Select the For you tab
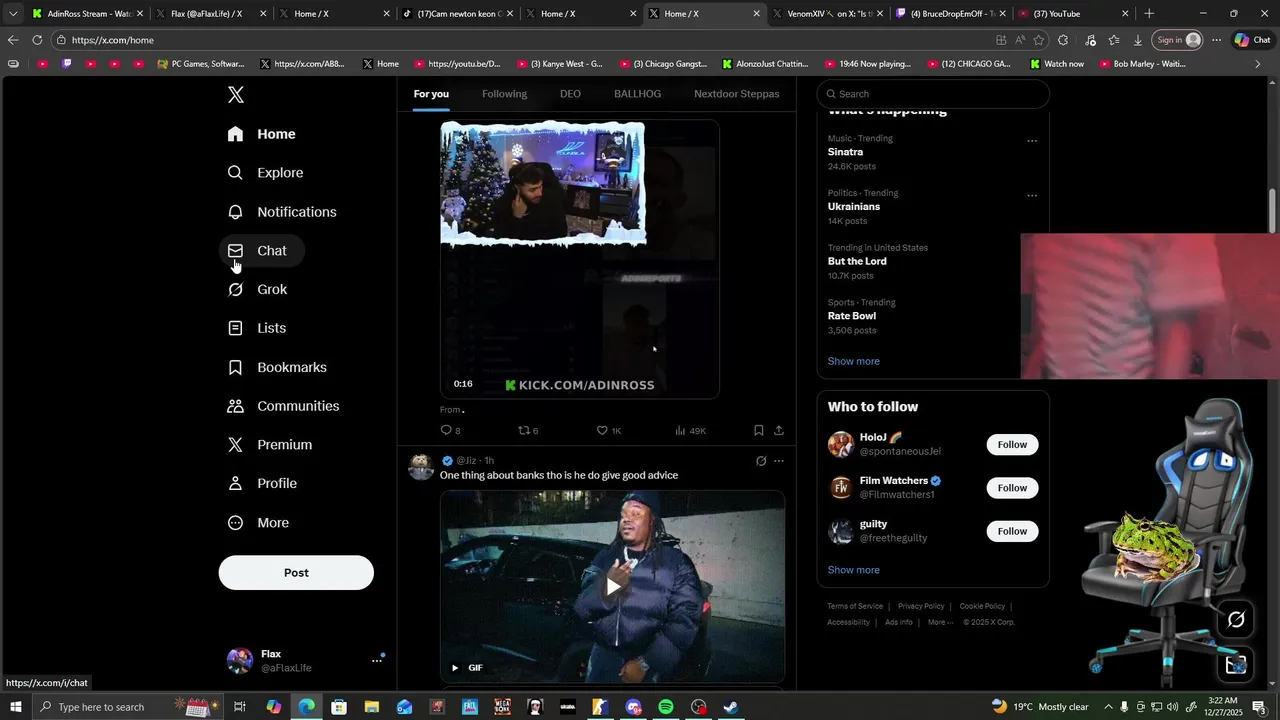 pyautogui.click(x=431, y=94)
